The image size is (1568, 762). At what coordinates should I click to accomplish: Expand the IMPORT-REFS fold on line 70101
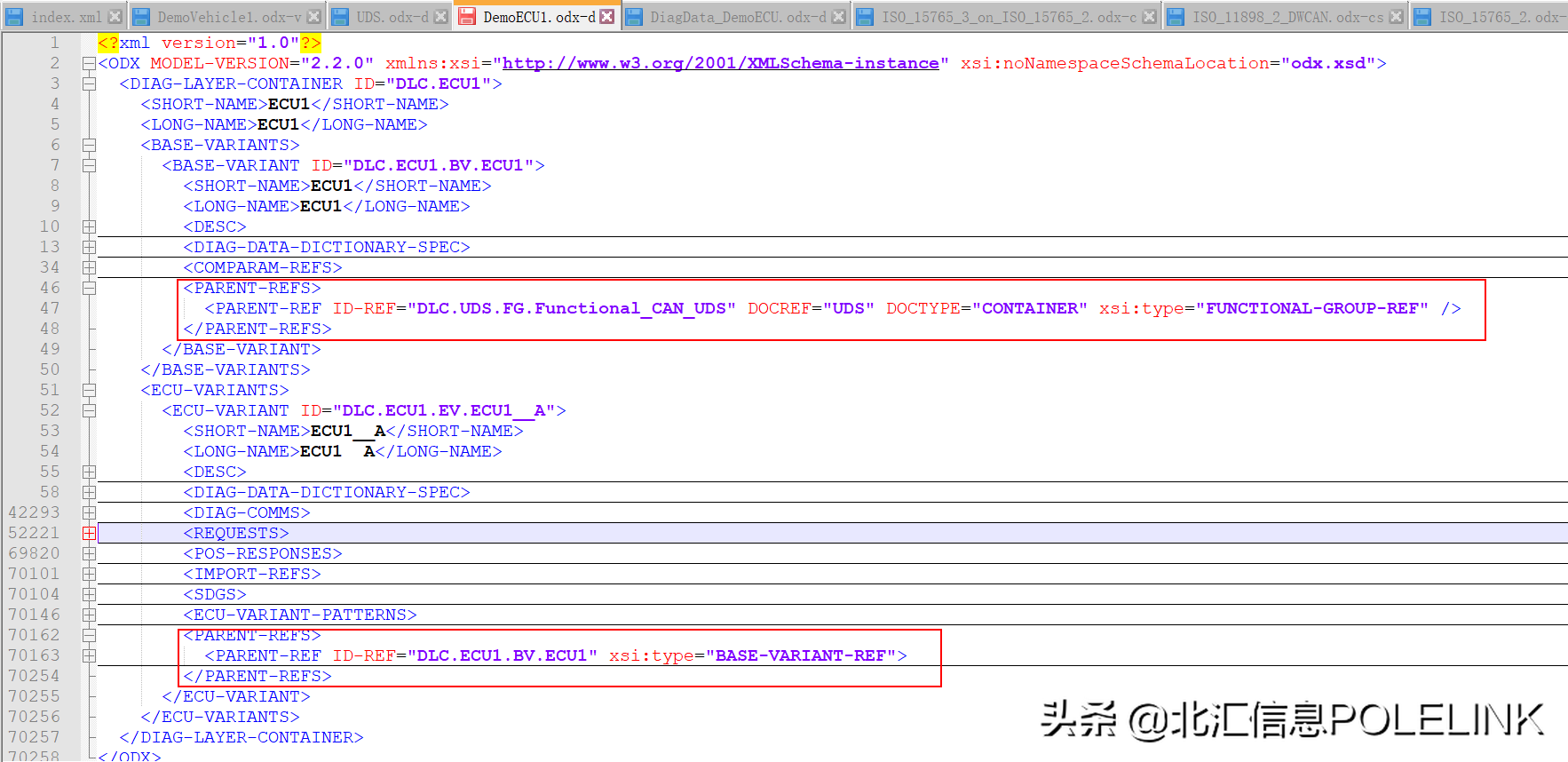[89, 574]
